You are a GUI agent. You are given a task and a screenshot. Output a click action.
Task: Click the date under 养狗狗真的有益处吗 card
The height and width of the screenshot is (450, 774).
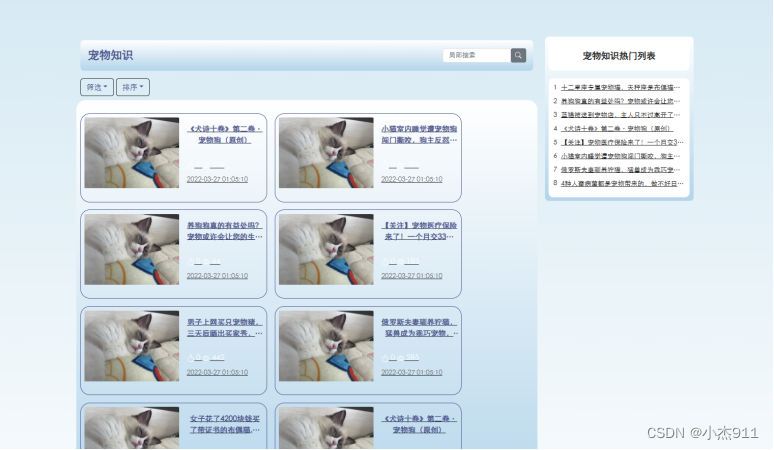(x=217, y=276)
